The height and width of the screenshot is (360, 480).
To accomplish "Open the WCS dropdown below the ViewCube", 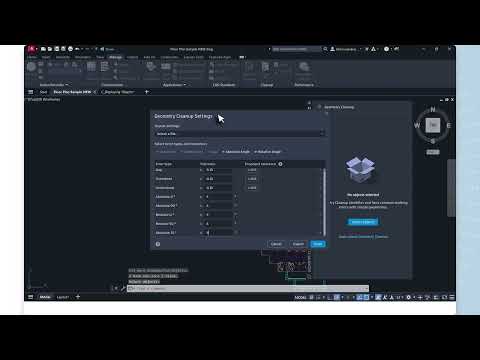I will pyautogui.click(x=433, y=152).
